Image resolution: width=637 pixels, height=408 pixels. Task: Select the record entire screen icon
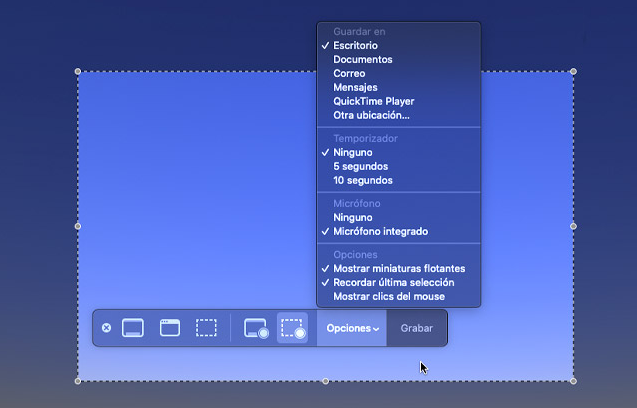point(256,328)
